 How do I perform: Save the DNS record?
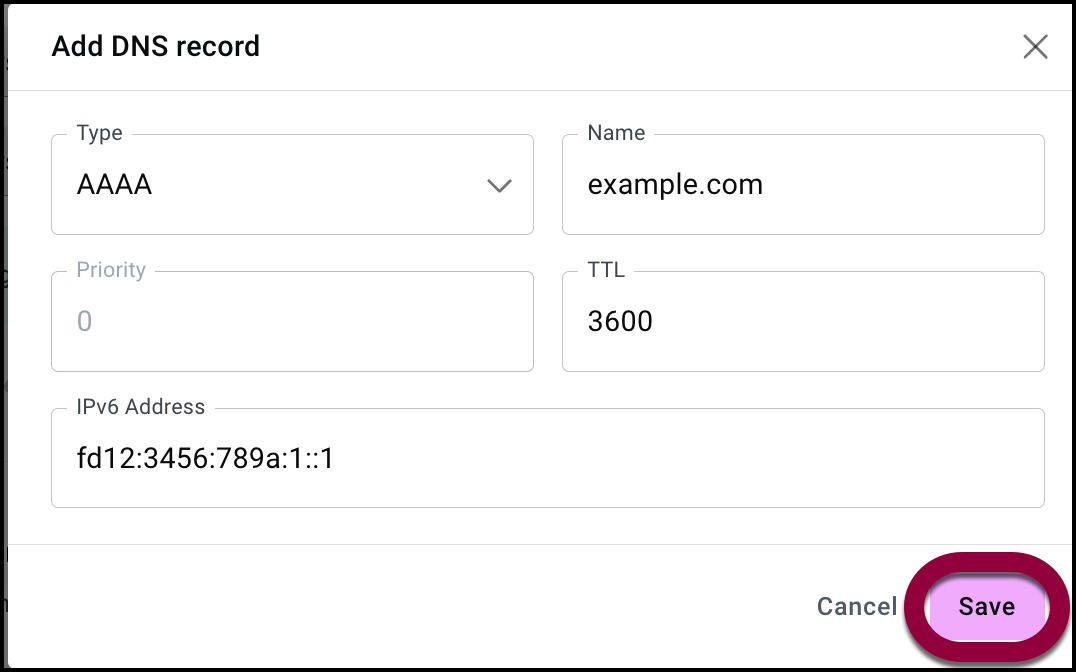point(986,607)
